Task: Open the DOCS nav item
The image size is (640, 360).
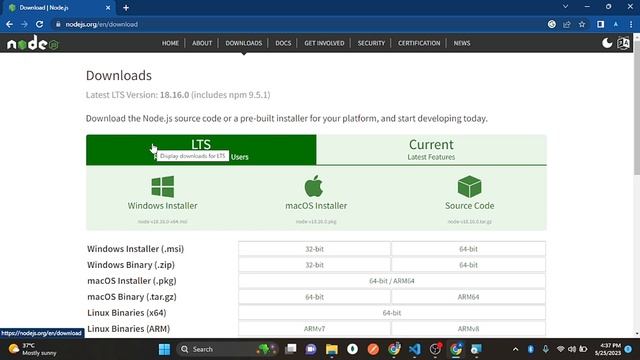Action: [x=283, y=43]
